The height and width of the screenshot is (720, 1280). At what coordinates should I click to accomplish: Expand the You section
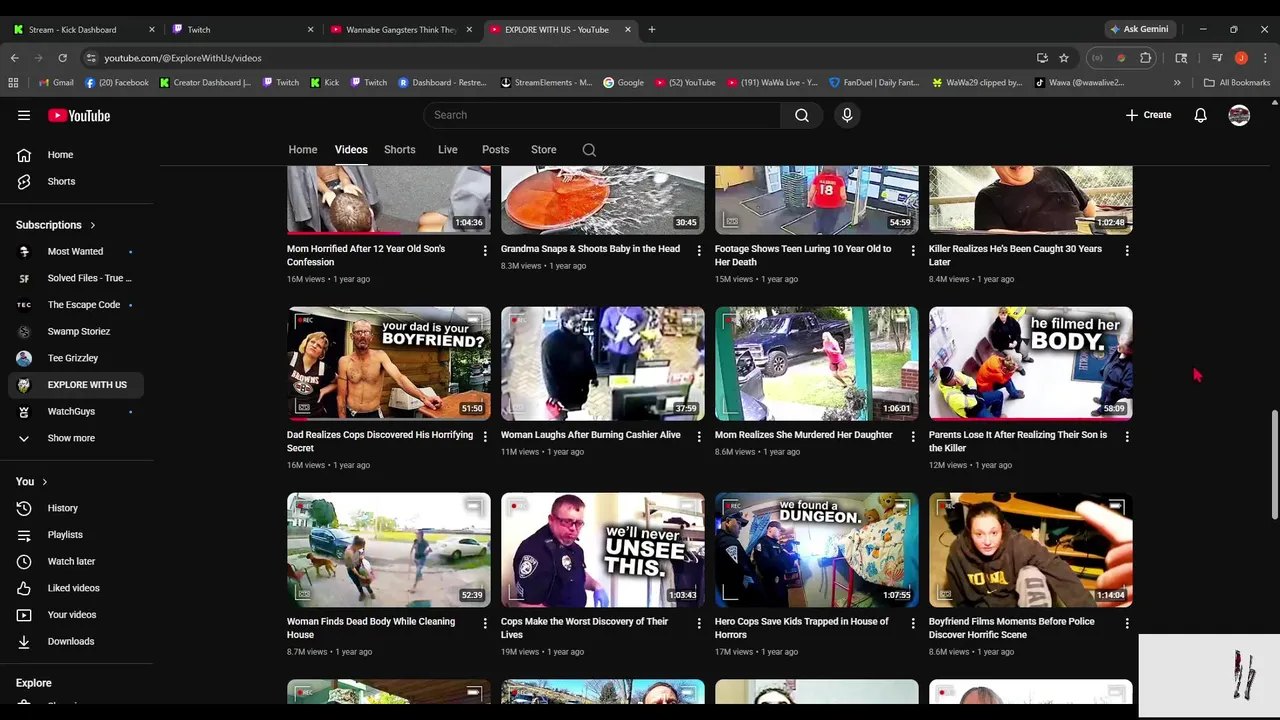(30, 482)
